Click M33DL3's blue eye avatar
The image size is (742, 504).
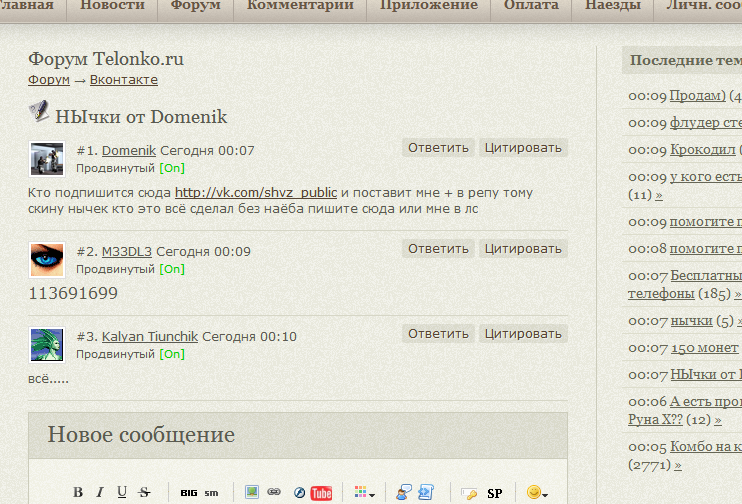[47, 260]
